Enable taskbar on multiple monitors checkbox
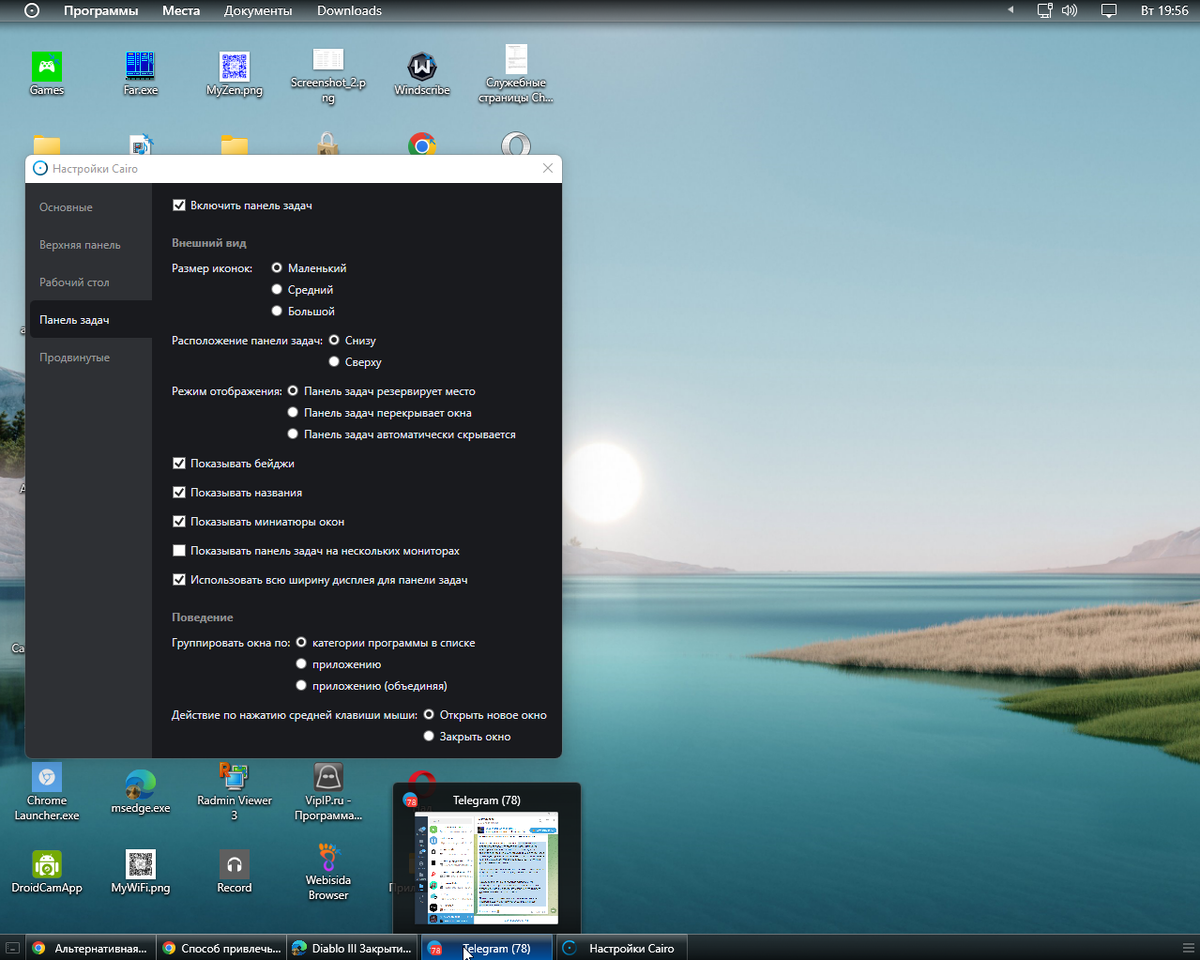The image size is (1200, 960). [179, 550]
